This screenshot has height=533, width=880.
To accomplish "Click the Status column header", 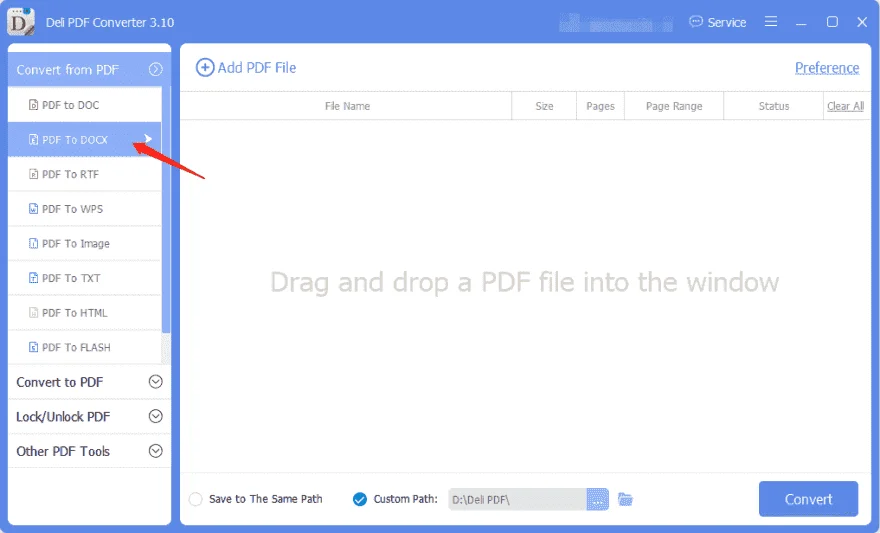I will [x=773, y=106].
